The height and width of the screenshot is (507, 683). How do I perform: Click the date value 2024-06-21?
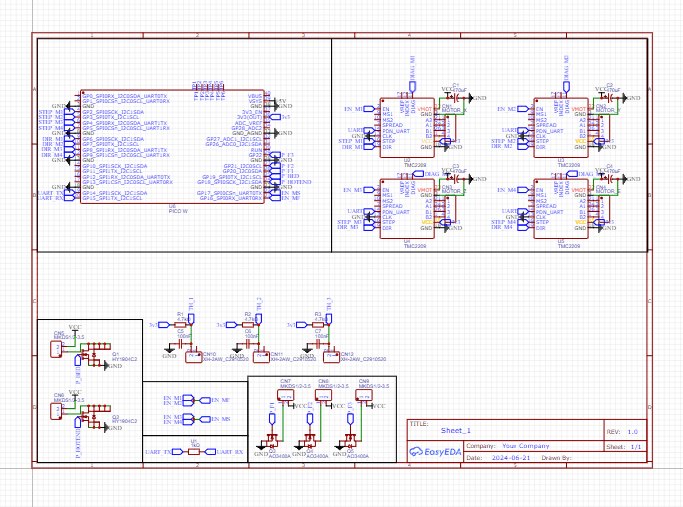click(x=513, y=459)
